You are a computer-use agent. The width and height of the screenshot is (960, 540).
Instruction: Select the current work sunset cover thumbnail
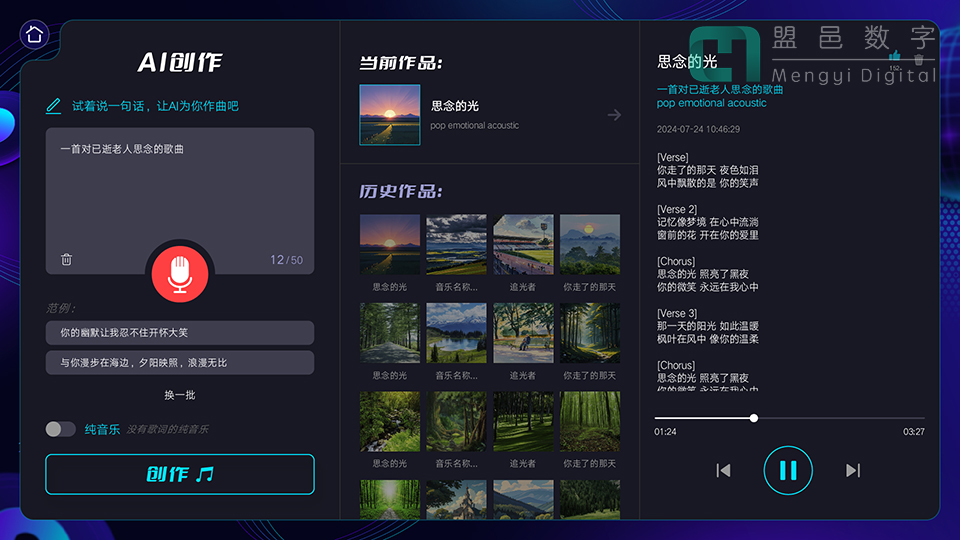[390, 115]
